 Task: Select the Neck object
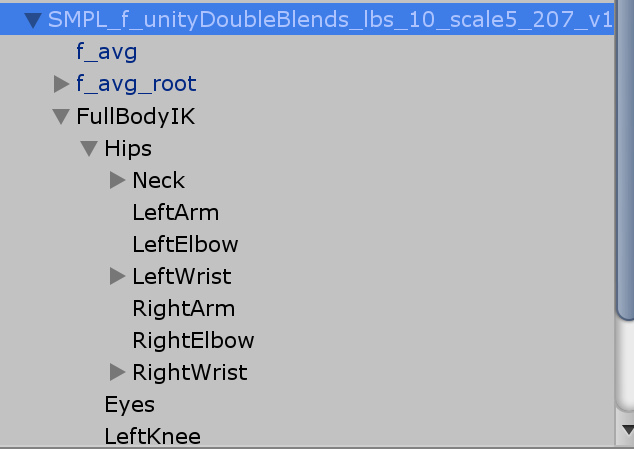coord(158,180)
